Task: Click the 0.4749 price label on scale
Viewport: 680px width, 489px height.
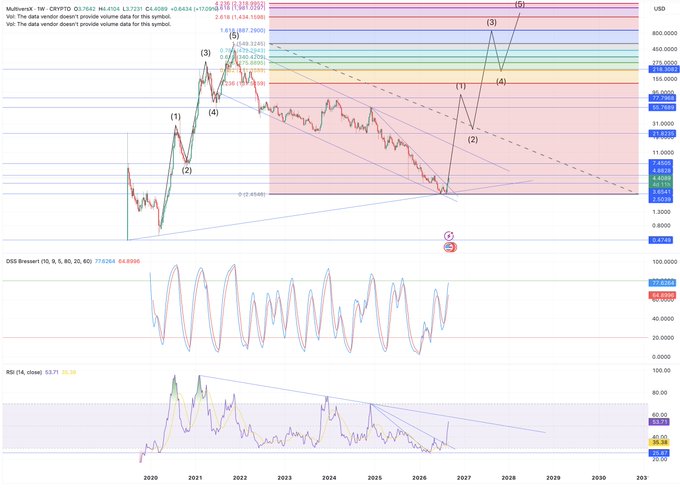Action: tap(661, 240)
